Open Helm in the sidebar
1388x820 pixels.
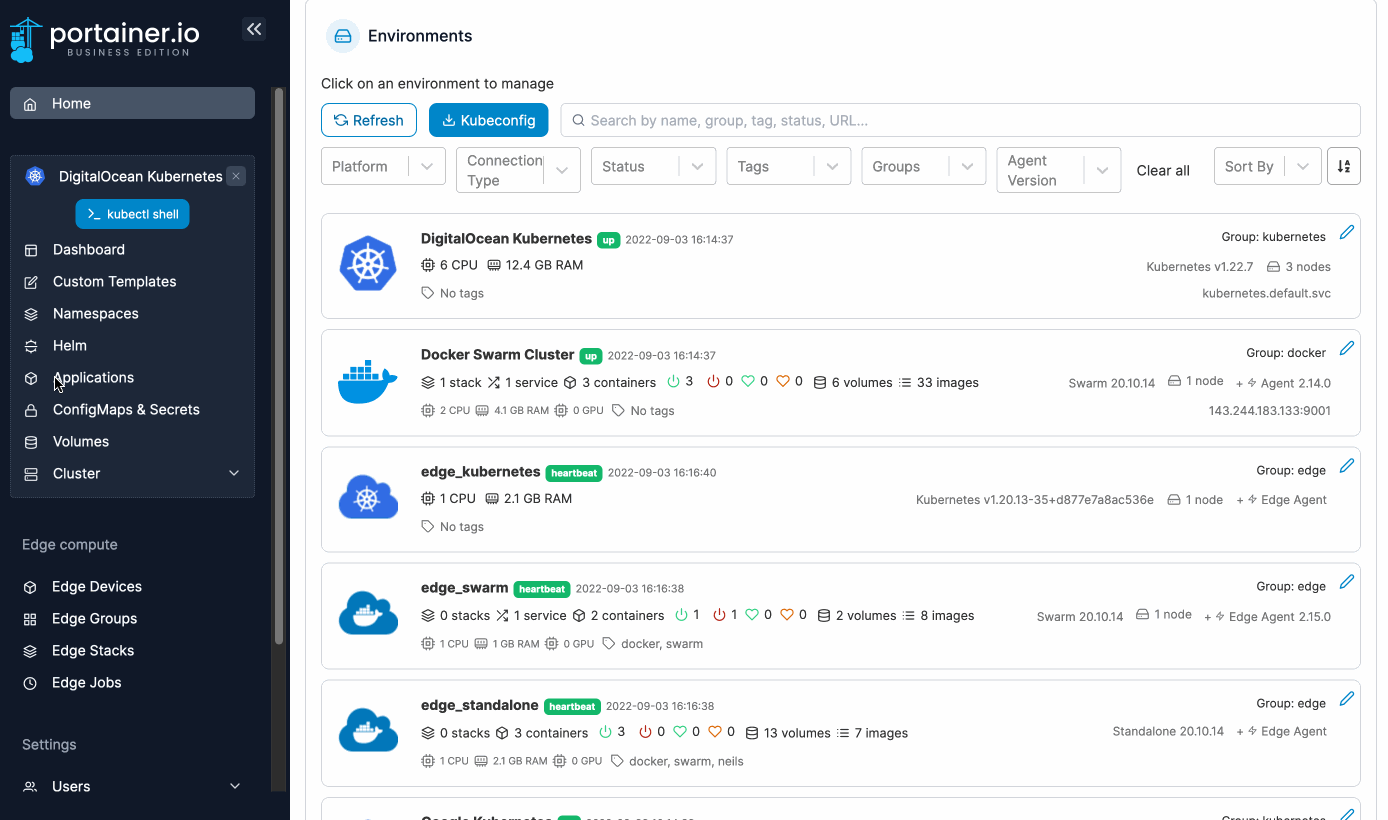click(70, 346)
